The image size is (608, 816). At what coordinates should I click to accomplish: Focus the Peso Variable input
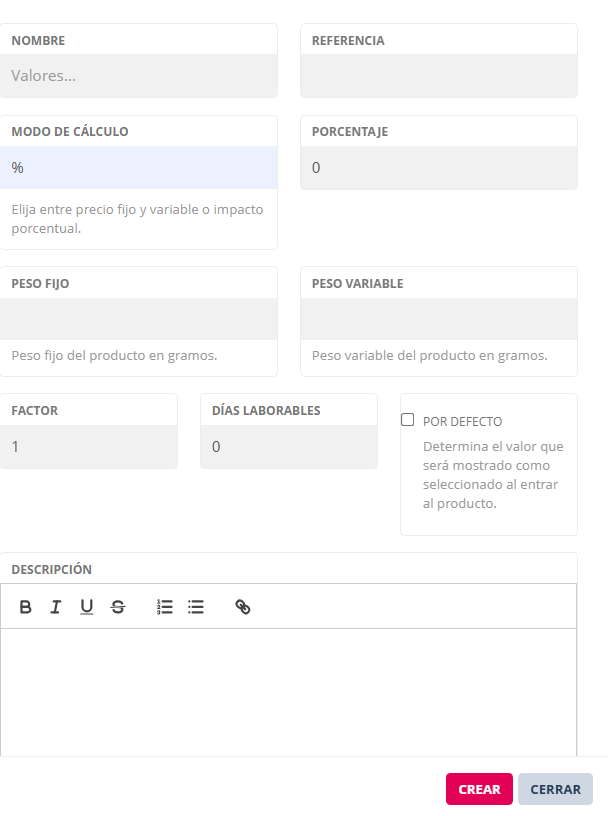[438, 319]
